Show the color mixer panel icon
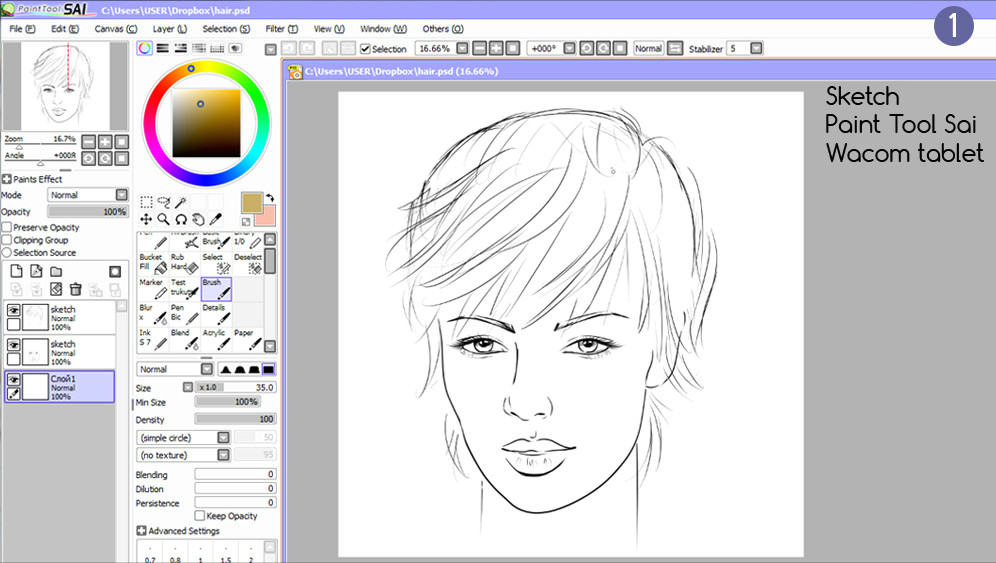Screen dimensions: 996x563 click(x=199, y=48)
